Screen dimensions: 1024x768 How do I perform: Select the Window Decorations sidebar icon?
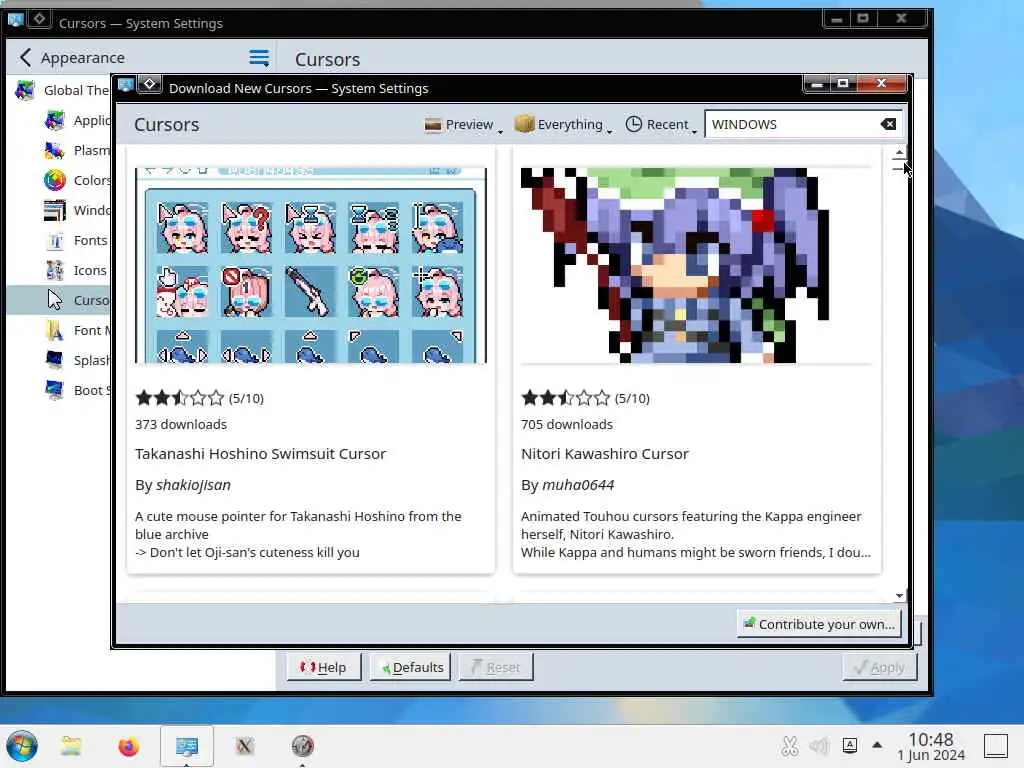tap(55, 210)
